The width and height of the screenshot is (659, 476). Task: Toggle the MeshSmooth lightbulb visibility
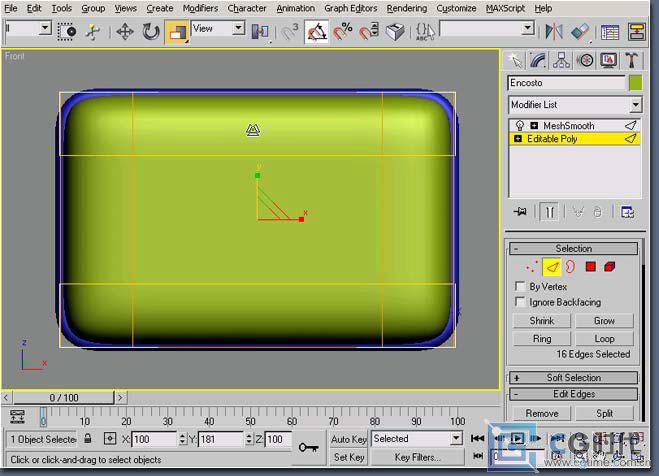[519, 126]
